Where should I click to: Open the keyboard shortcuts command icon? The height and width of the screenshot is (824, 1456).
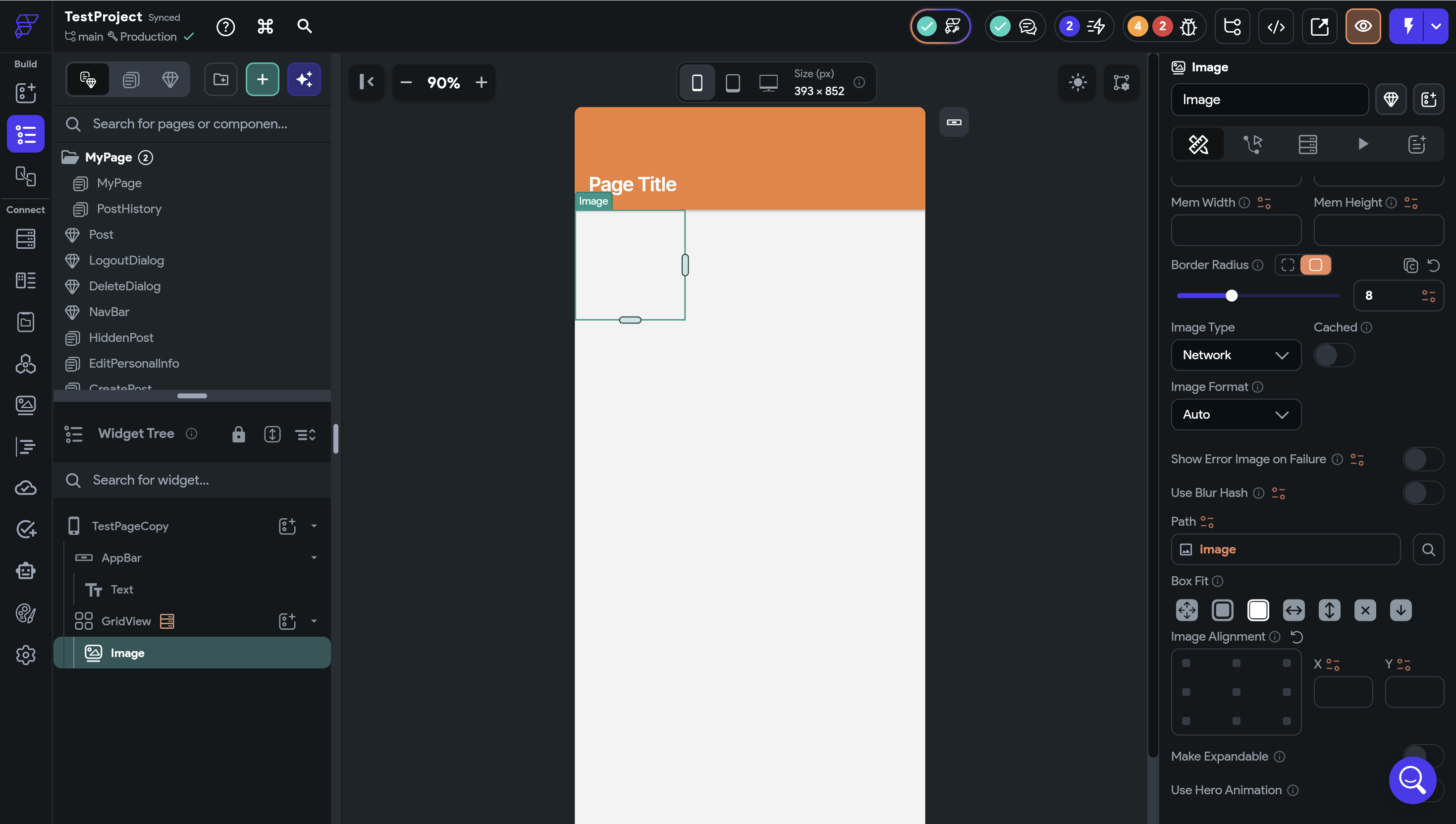pyautogui.click(x=266, y=27)
